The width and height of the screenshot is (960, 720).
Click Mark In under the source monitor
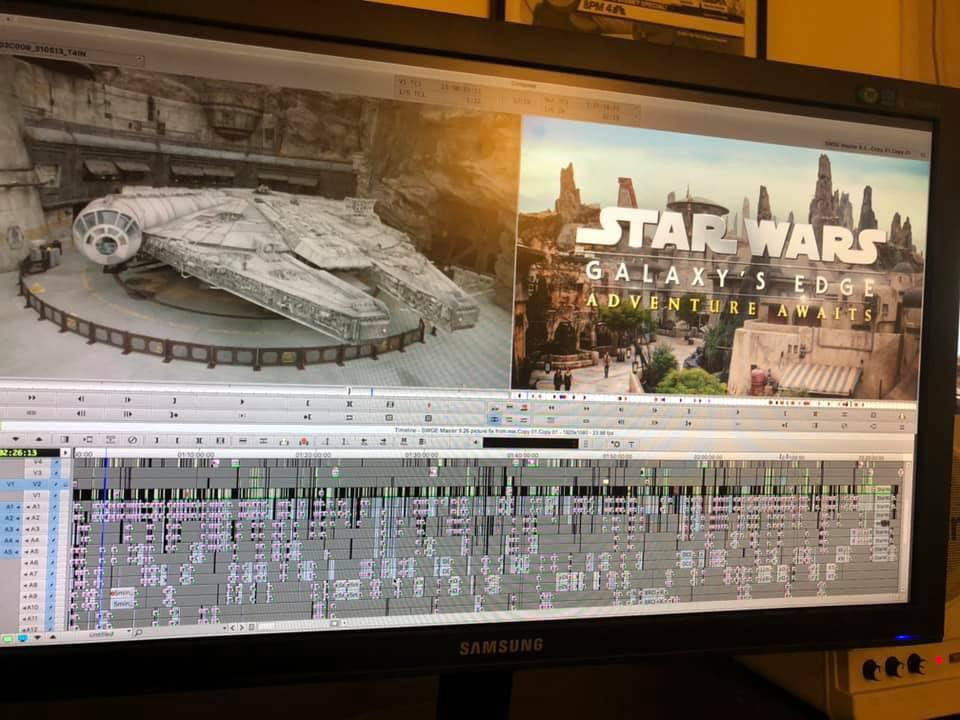(308, 399)
